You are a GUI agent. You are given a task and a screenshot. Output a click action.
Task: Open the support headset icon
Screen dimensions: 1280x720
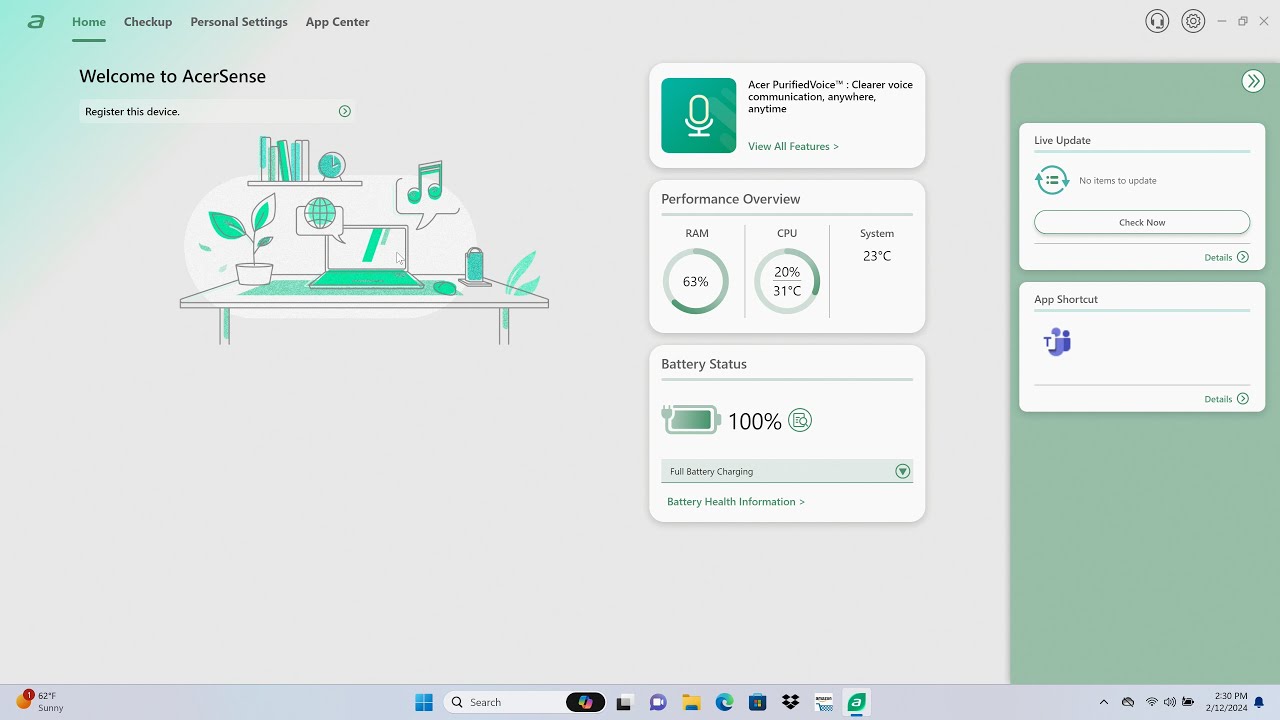(1157, 21)
